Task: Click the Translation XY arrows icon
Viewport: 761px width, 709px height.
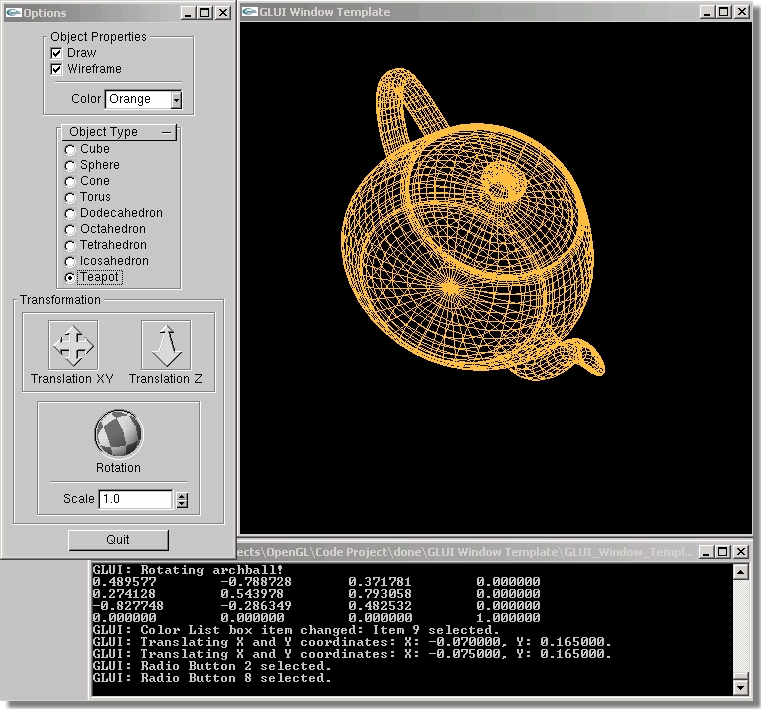Action: [x=73, y=346]
